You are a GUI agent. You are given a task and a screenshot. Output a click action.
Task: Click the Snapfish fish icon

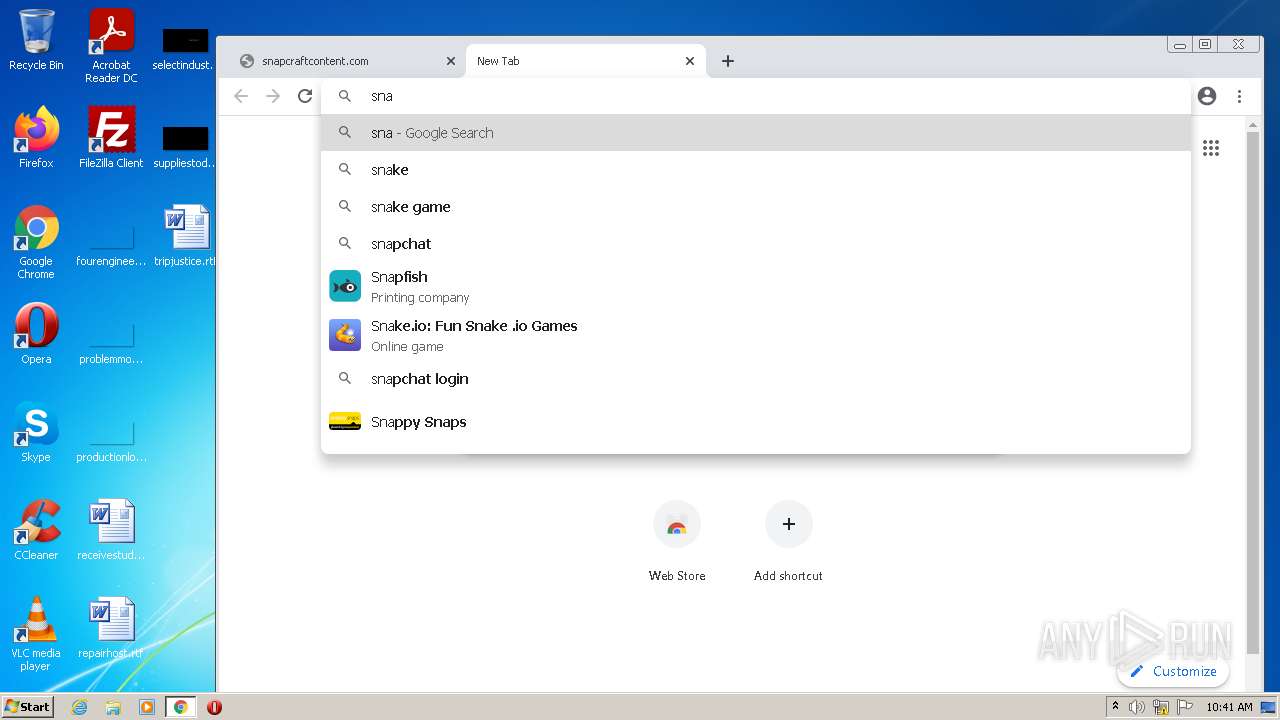(345, 286)
